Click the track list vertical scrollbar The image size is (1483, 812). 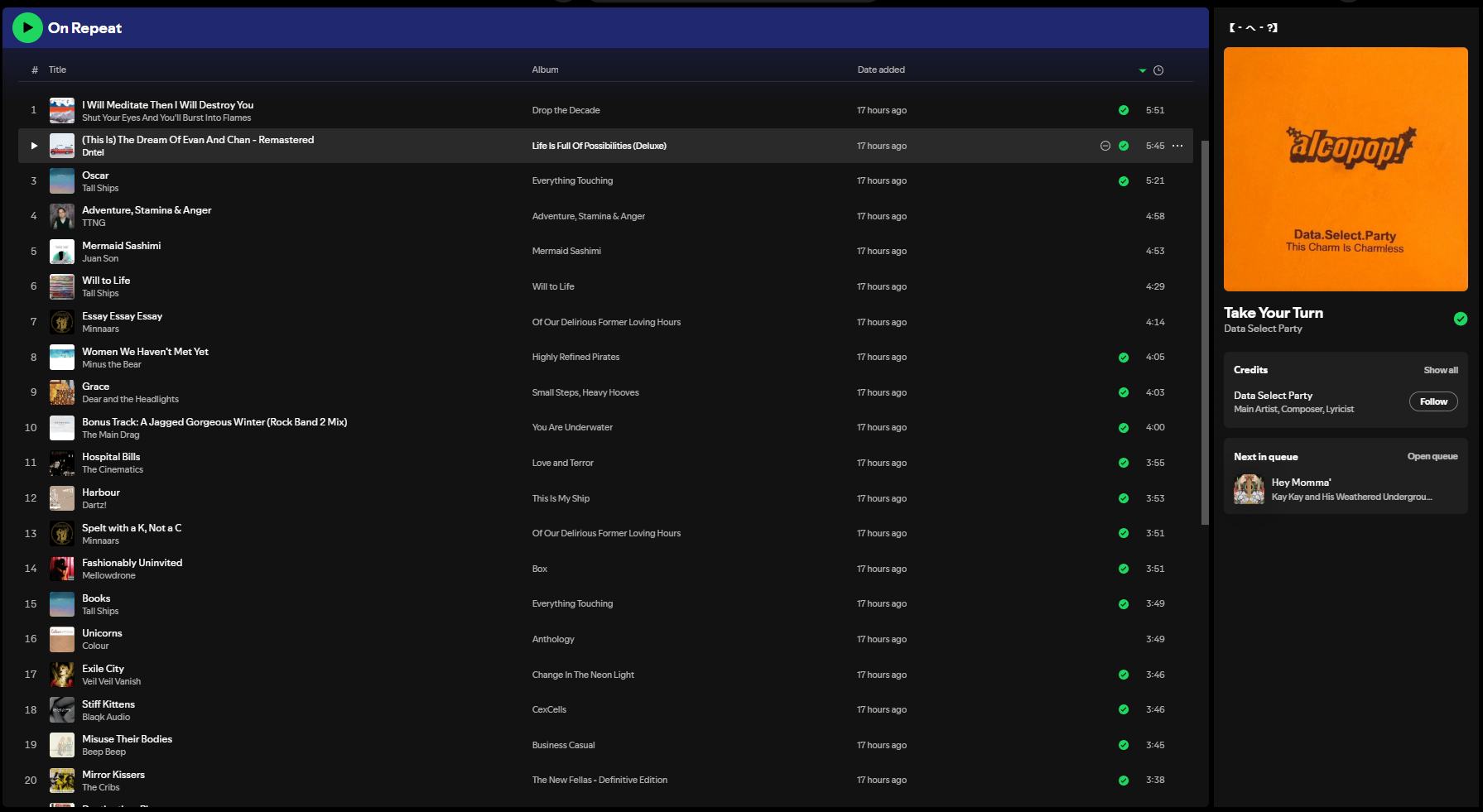click(x=1205, y=333)
